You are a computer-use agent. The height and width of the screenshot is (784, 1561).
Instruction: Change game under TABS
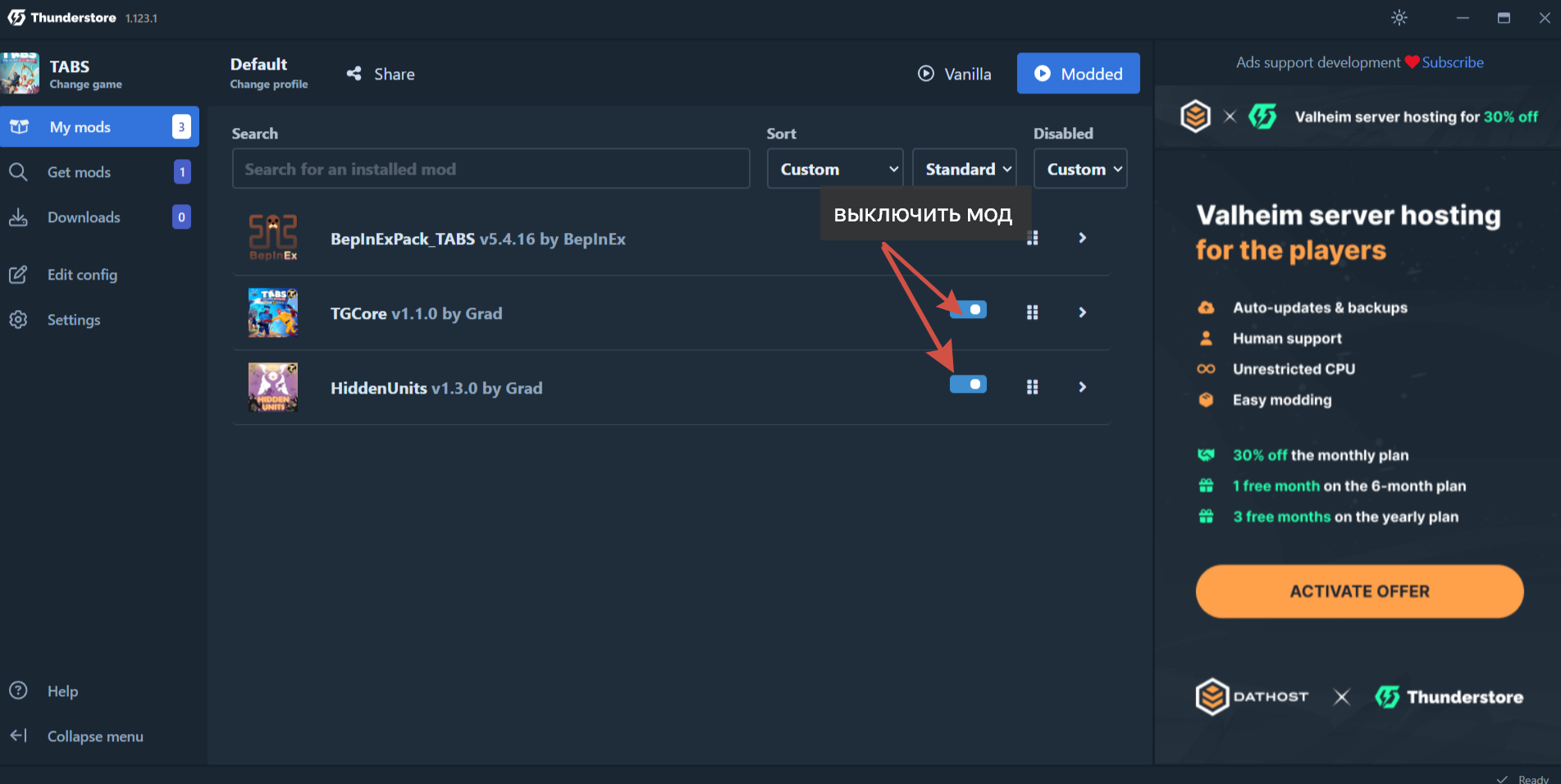[x=85, y=84]
